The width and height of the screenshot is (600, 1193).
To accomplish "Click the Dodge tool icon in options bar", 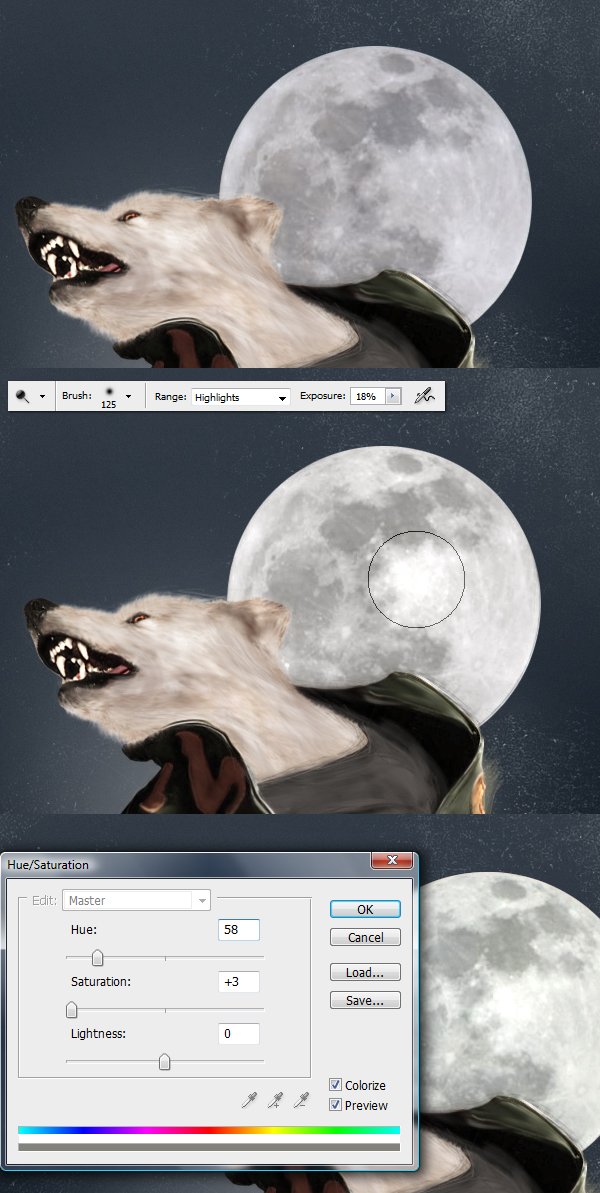I will tap(23, 396).
